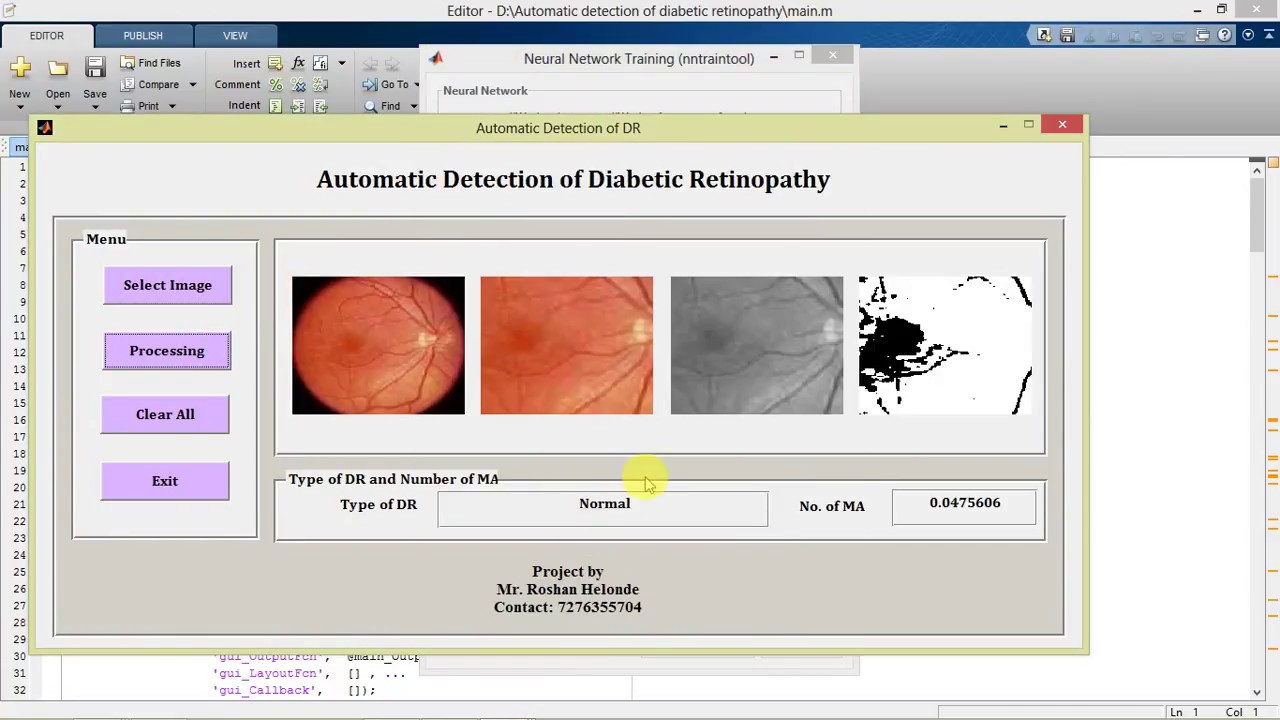The width and height of the screenshot is (1280, 720).
Task: Click the grayscale retina image
Action: [757, 345]
